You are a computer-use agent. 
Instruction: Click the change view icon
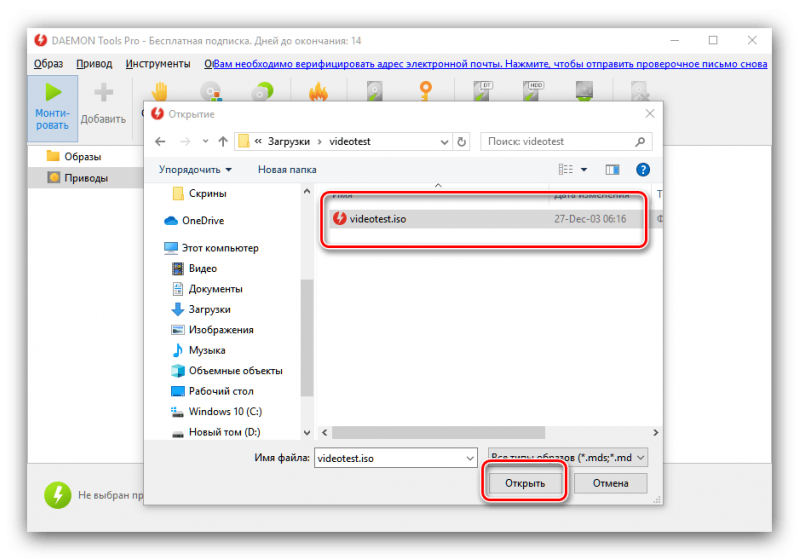tap(565, 169)
